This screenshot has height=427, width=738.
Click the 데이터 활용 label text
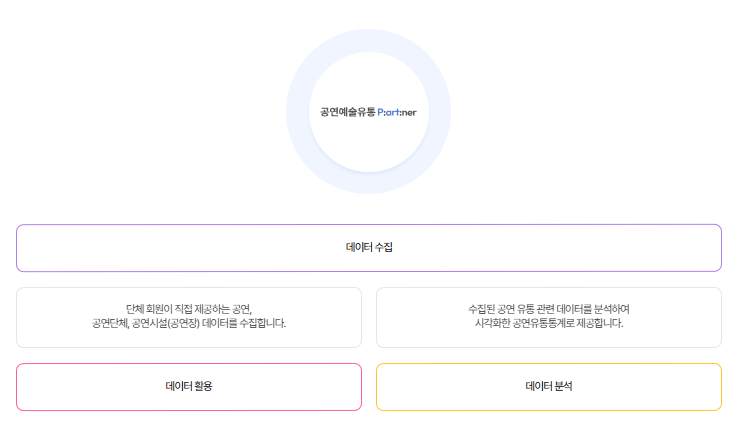(189, 386)
